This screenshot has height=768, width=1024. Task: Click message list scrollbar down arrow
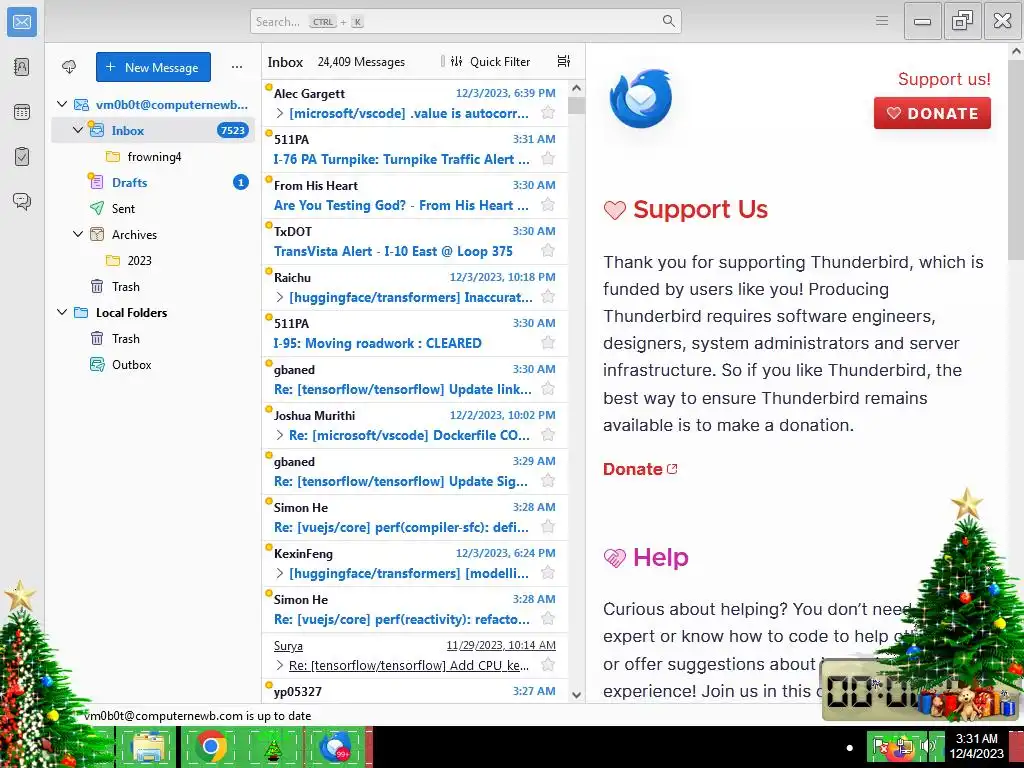(576, 695)
